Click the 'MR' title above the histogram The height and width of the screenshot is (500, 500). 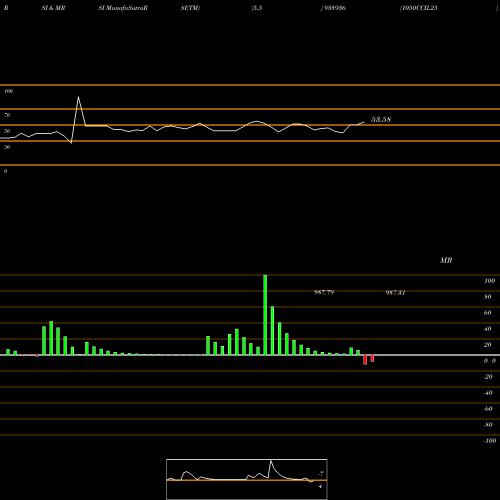tap(446, 260)
